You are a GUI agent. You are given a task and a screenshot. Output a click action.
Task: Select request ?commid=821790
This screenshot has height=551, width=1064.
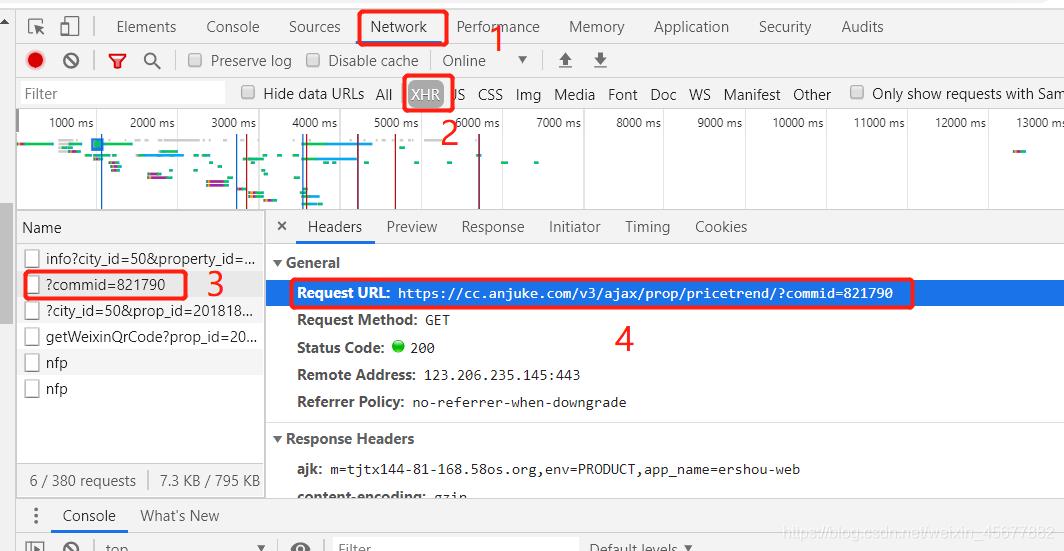tap(140, 284)
